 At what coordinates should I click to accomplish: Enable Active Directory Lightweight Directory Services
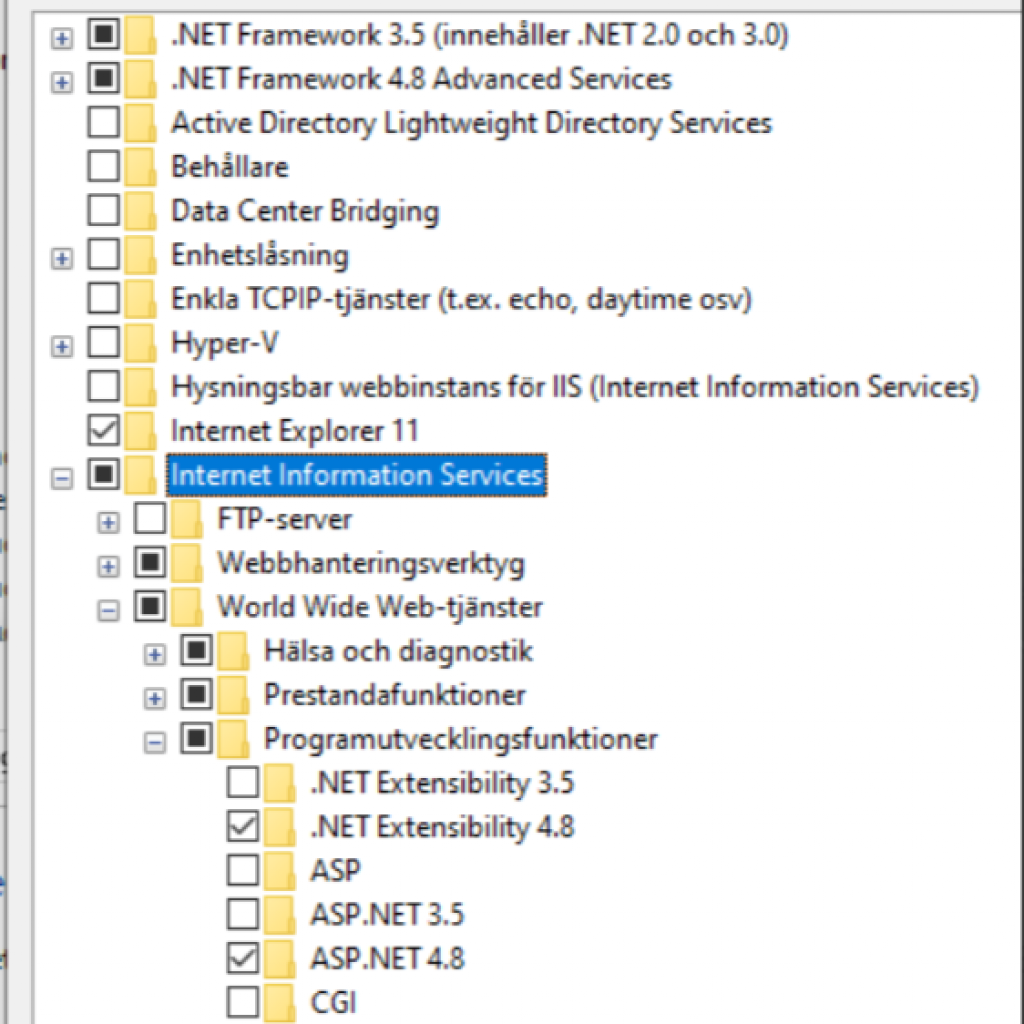pos(103,122)
